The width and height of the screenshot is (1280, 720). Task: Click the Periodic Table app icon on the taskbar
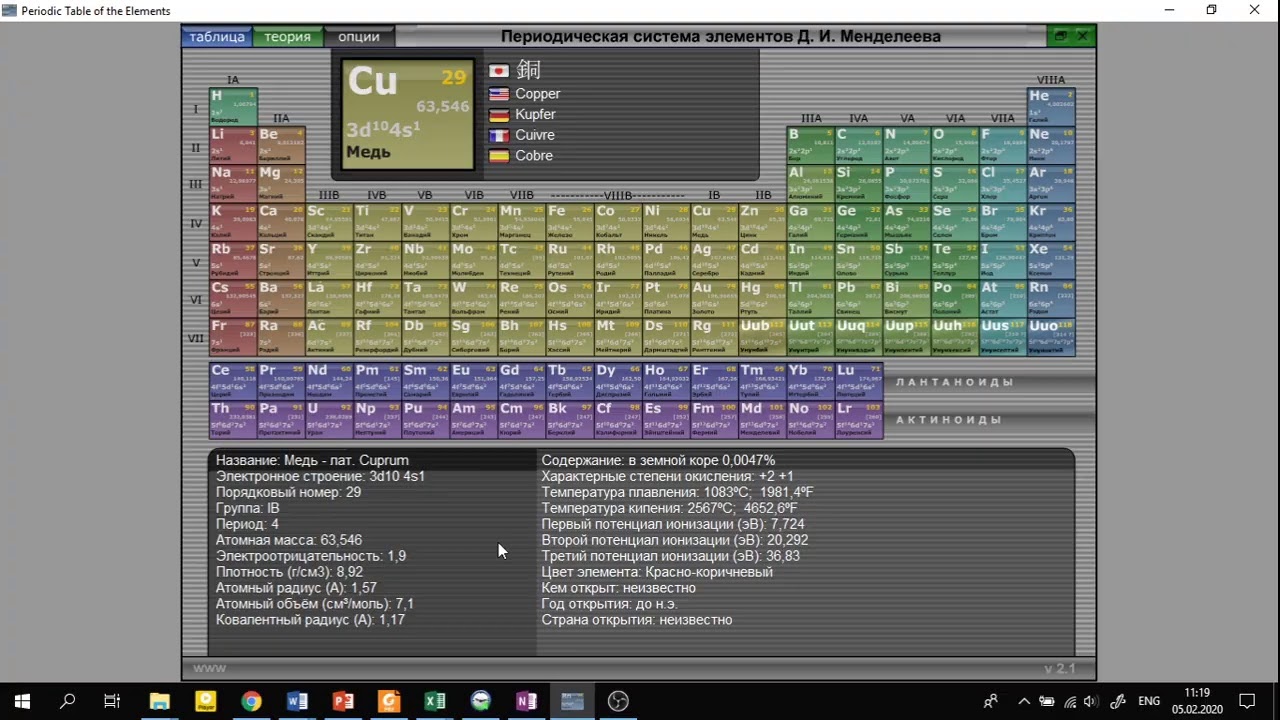[573, 701]
